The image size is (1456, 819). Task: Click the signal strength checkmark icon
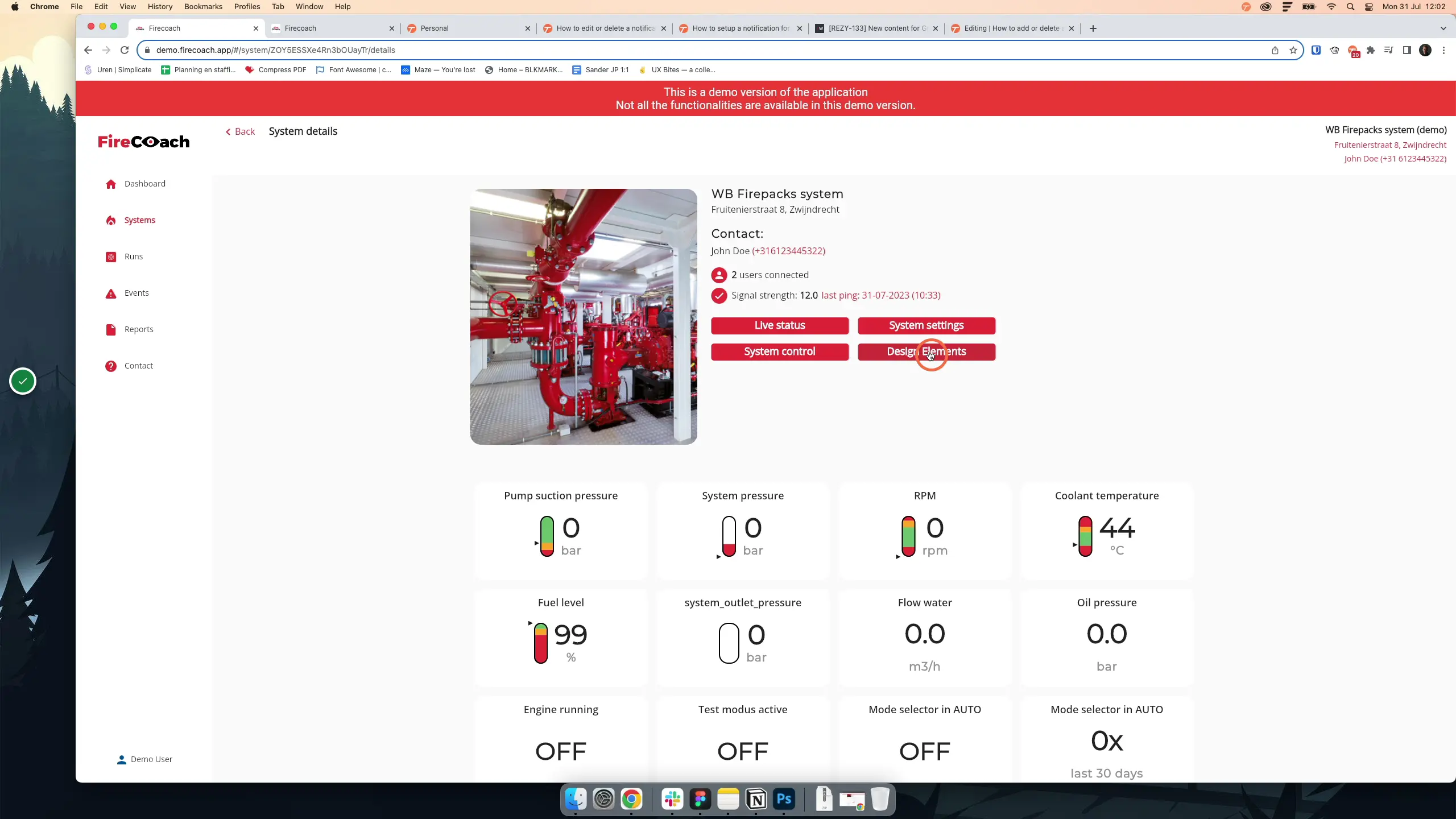pos(719,296)
